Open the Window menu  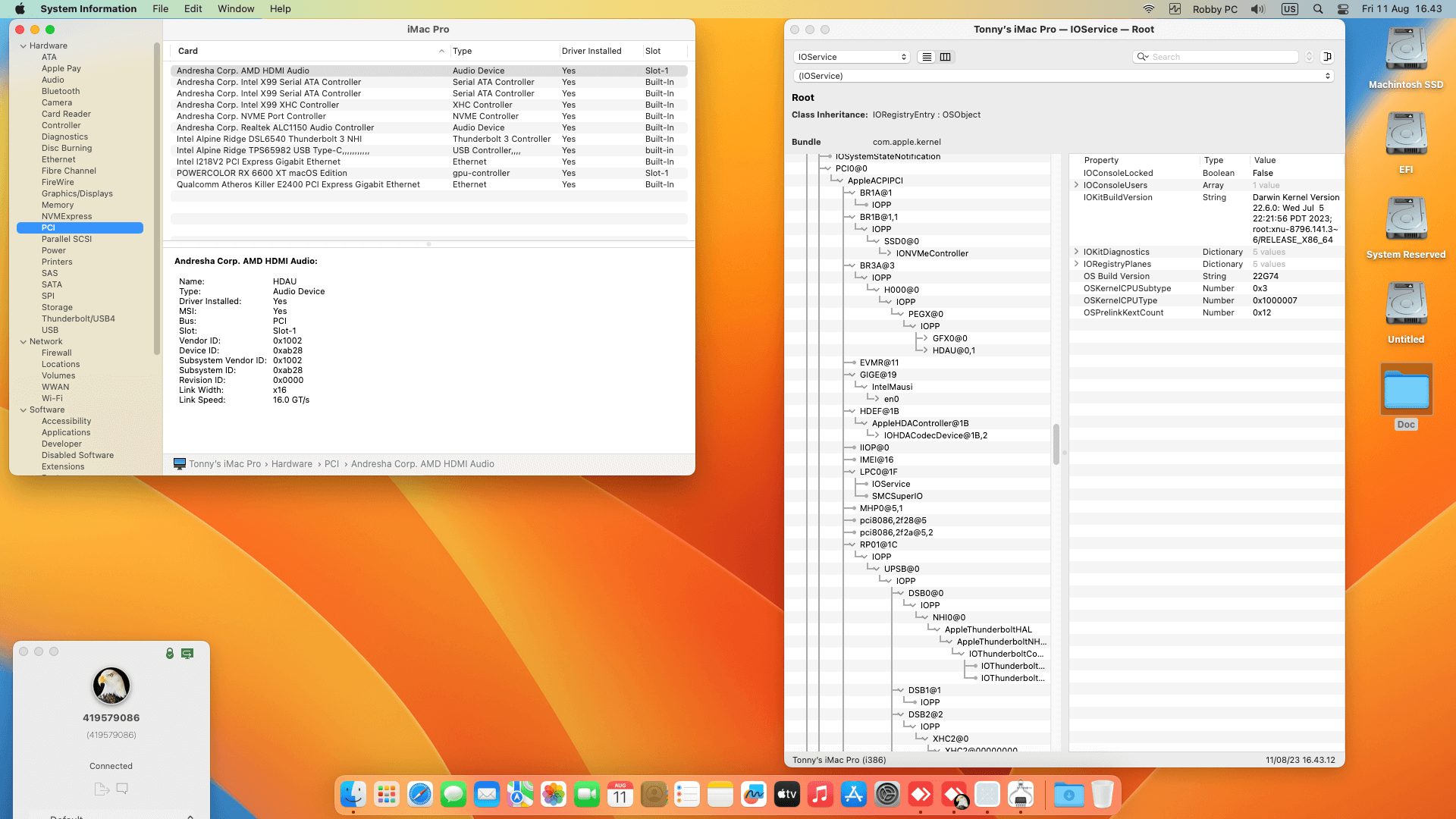[x=236, y=9]
